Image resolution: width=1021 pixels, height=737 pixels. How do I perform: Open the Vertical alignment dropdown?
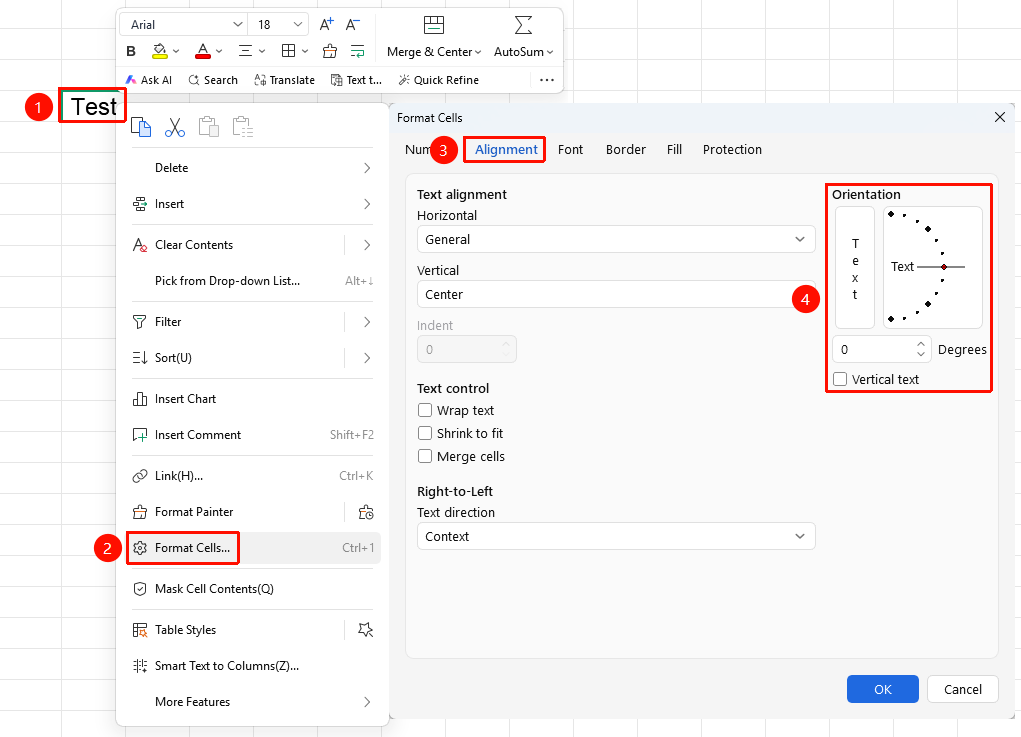point(616,294)
